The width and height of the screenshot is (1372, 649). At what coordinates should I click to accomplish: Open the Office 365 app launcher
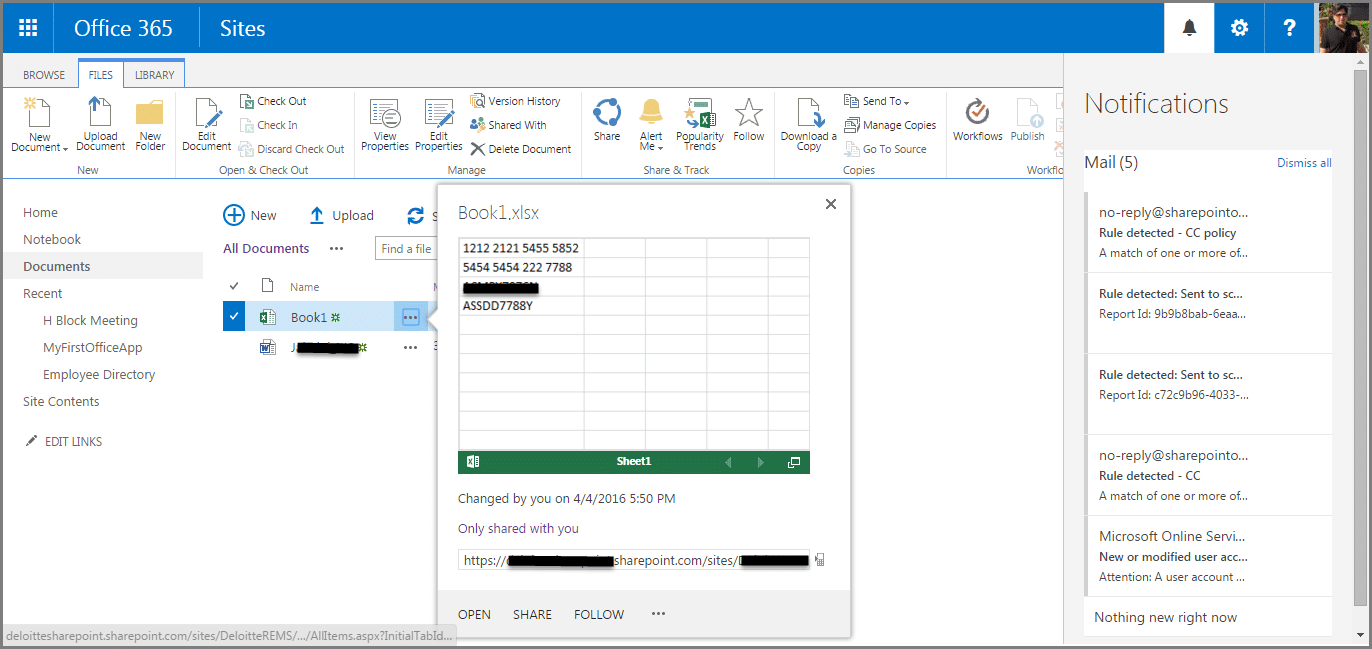coord(28,28)
